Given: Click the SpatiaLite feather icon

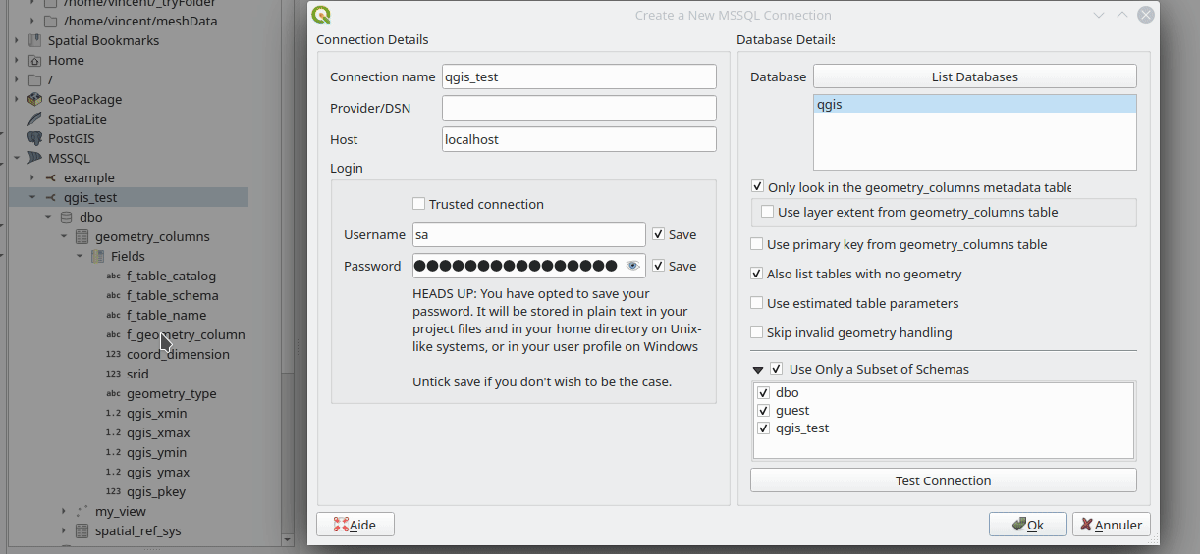Looking at the screenshot, I should [35, 119].
